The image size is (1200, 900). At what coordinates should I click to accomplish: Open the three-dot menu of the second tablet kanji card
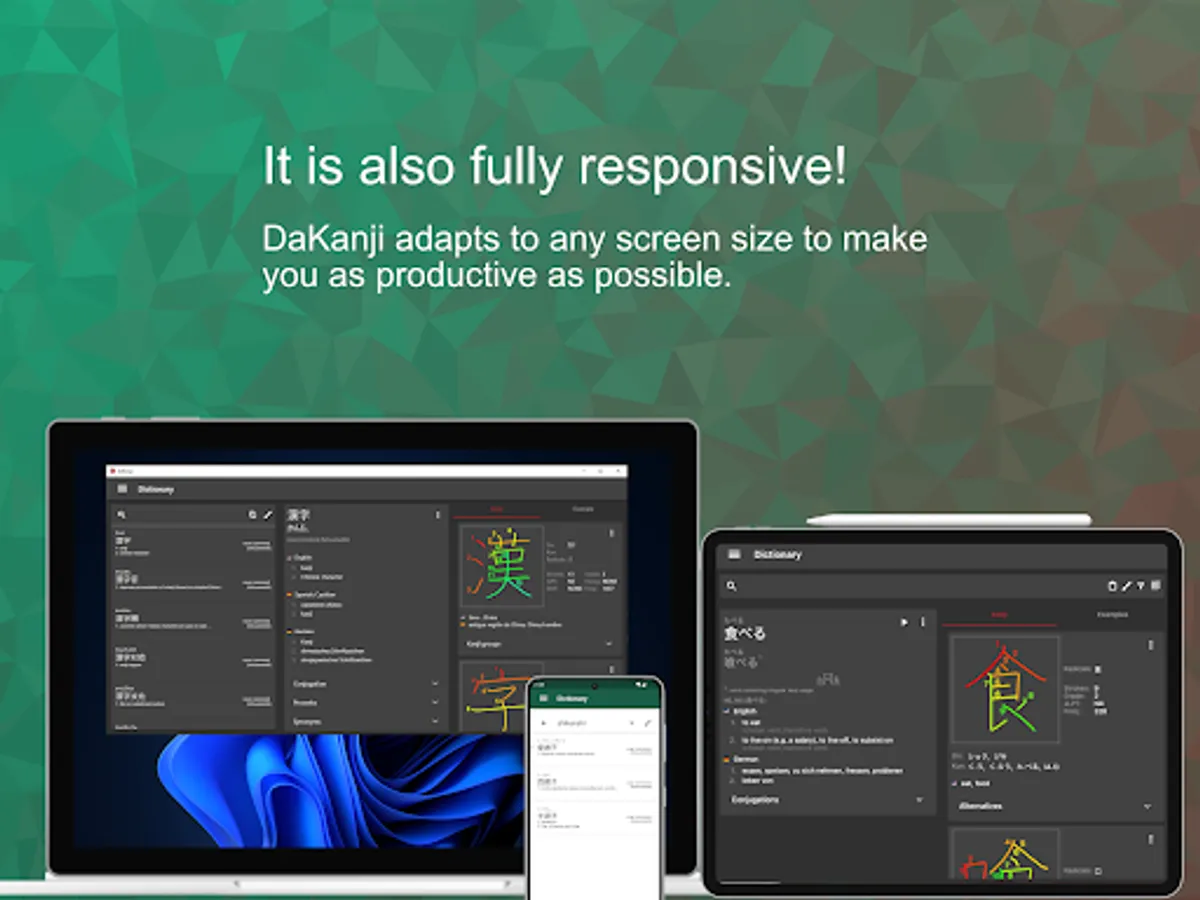click(x=1151, y=839)
